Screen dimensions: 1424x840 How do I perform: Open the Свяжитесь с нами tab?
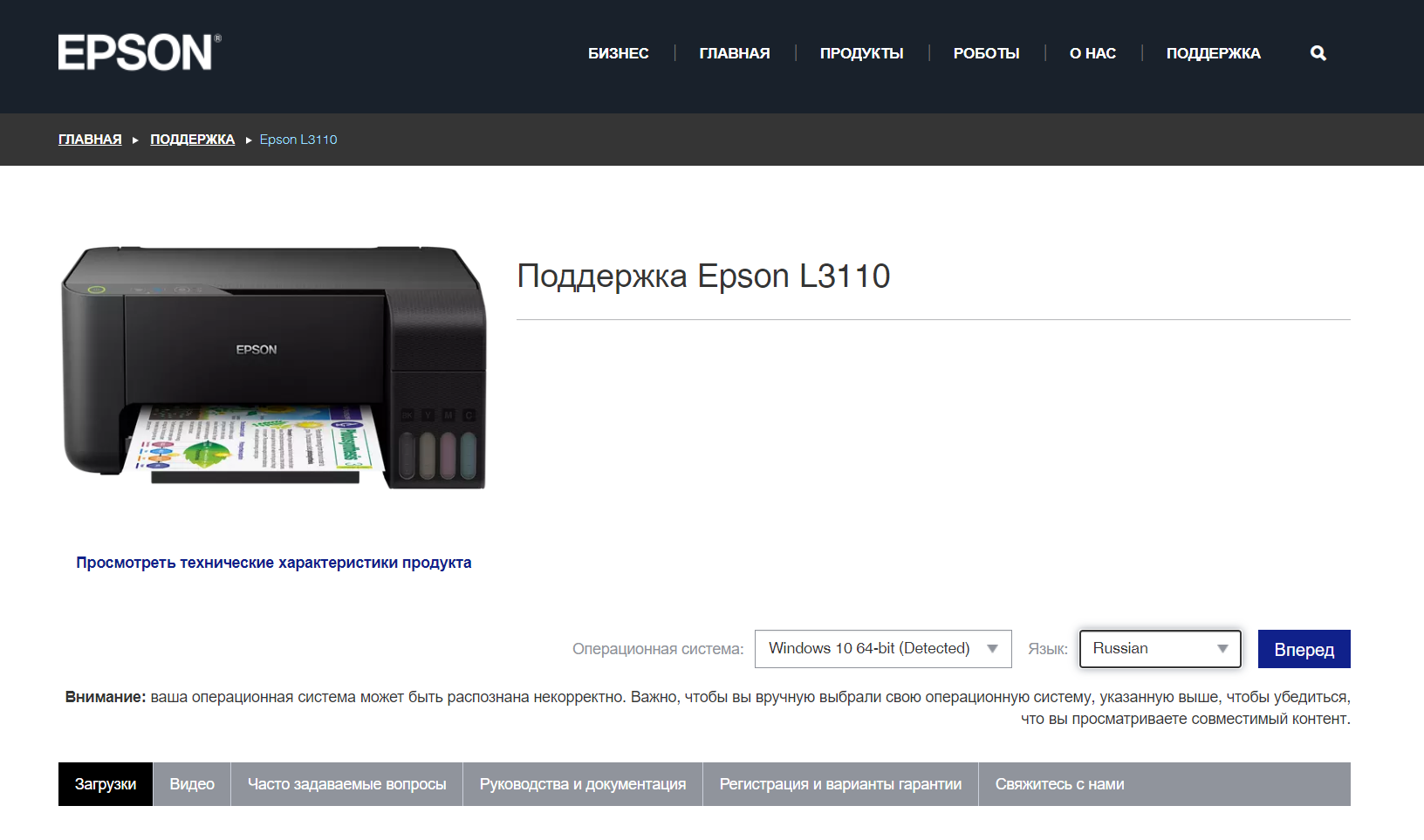[x=1060, y=784]
